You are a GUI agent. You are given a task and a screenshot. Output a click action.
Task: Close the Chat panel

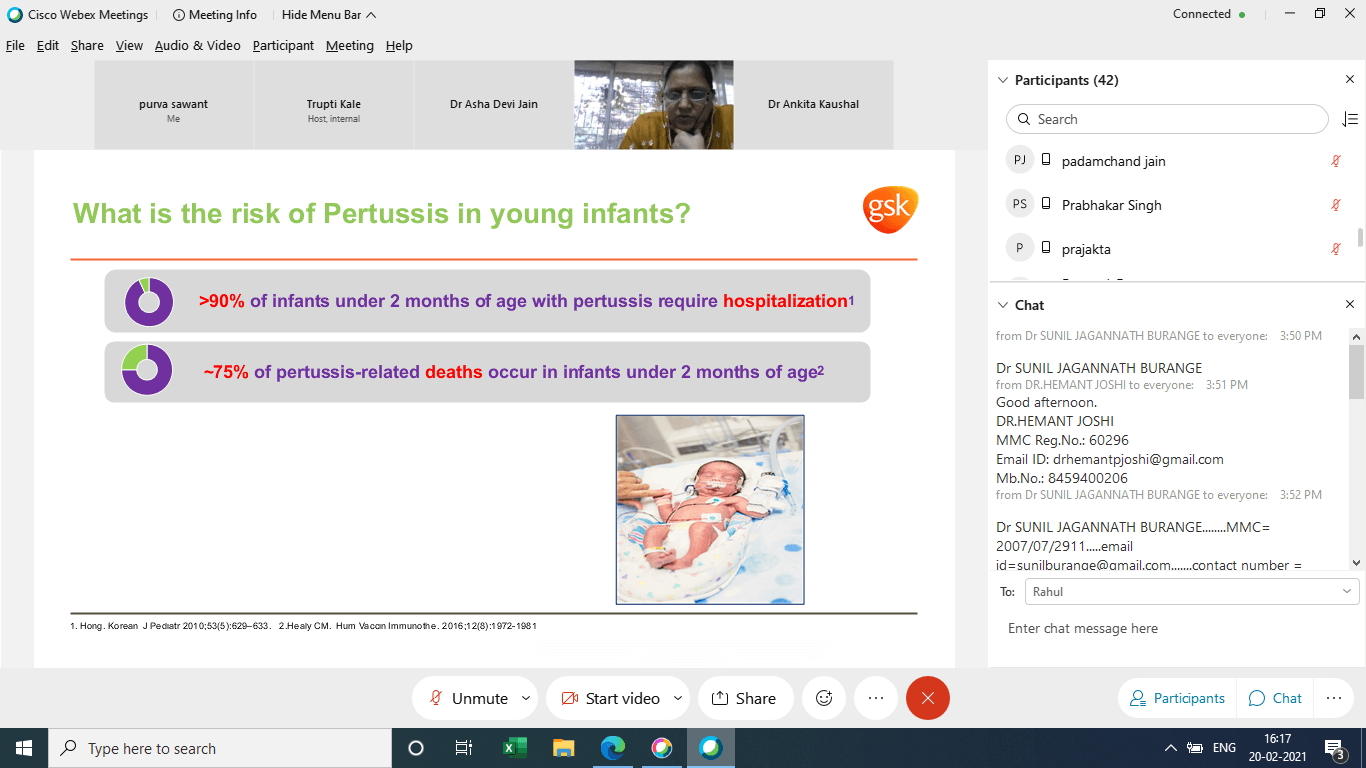click(1349, 305)
